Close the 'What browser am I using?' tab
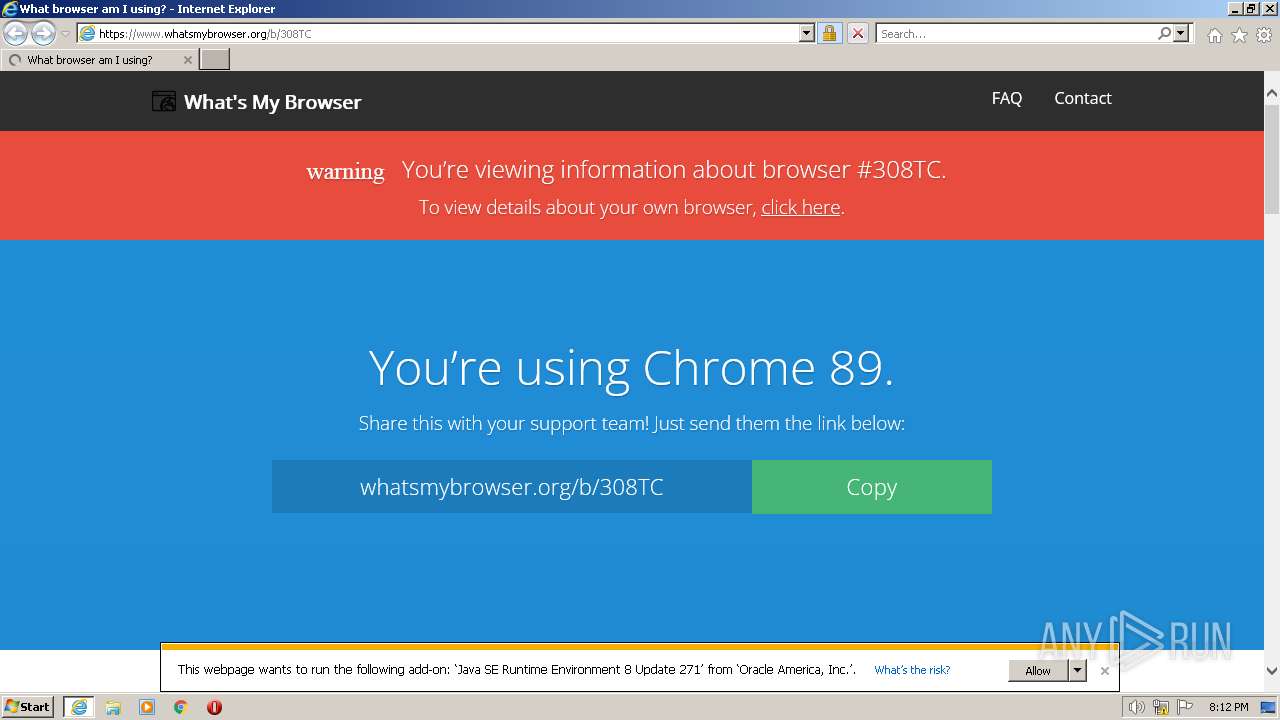The image size is (1280, 720). [x=187, y=60]
